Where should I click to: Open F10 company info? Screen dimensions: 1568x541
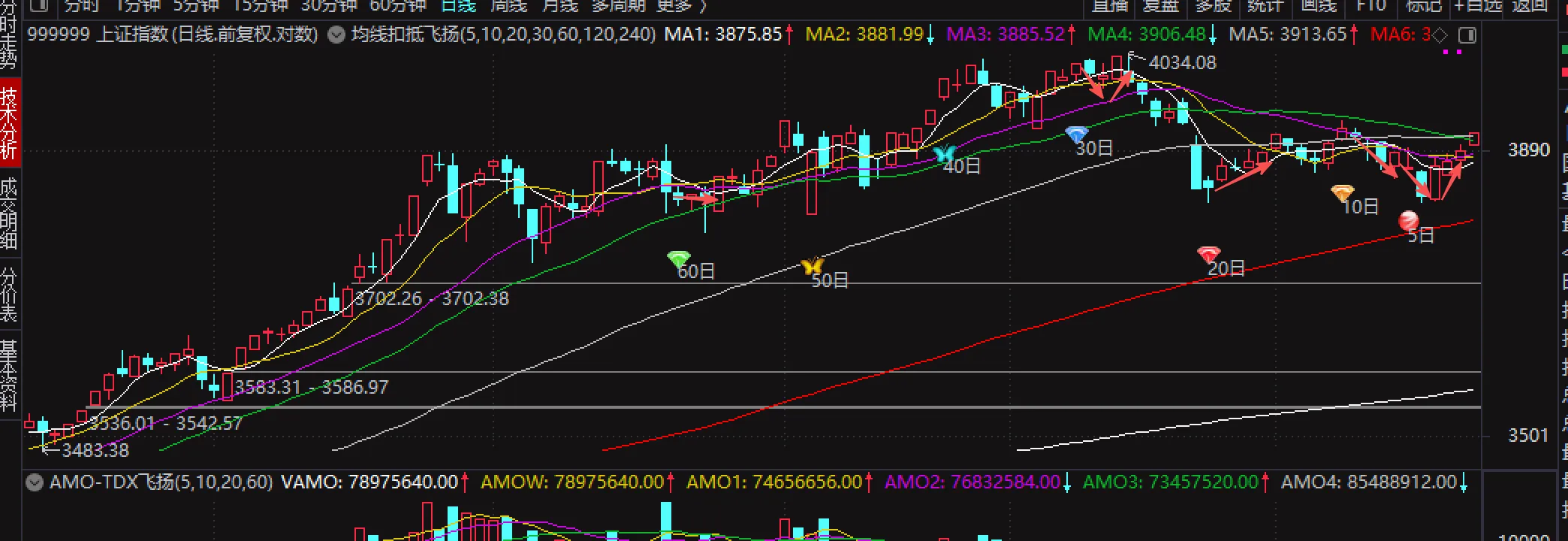pyautogui.click(x=1371, y=6)
